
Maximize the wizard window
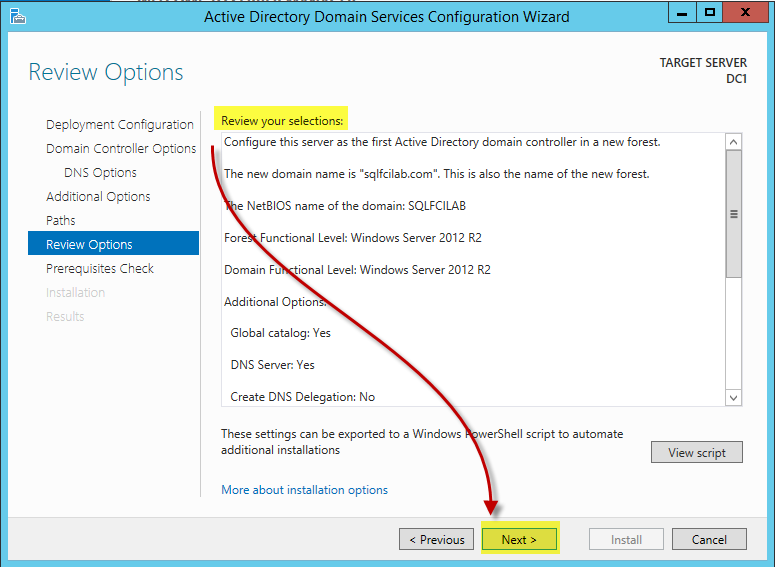pos(710,12)
